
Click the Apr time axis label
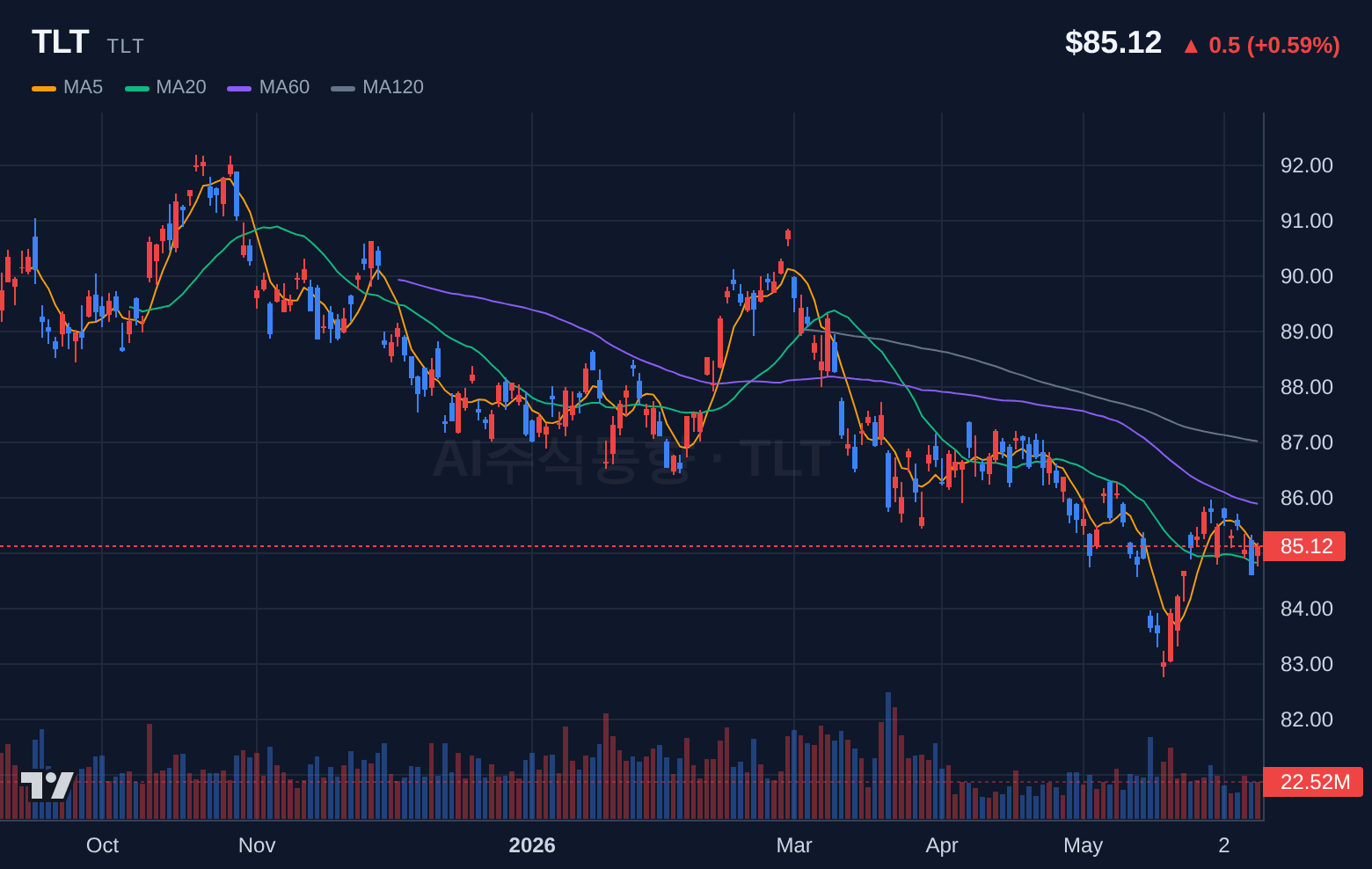coord(942,845)
